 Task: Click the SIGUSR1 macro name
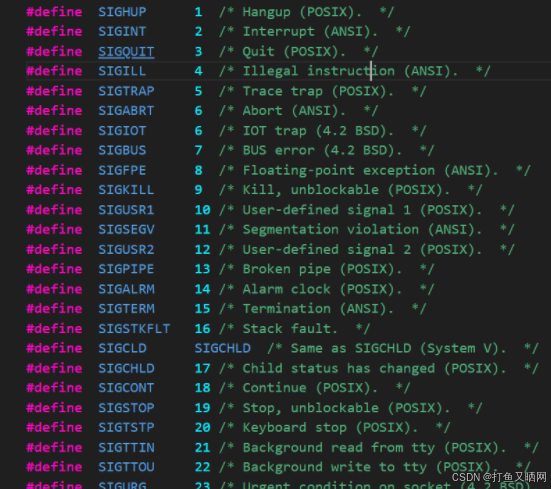[x=126, y=210]
